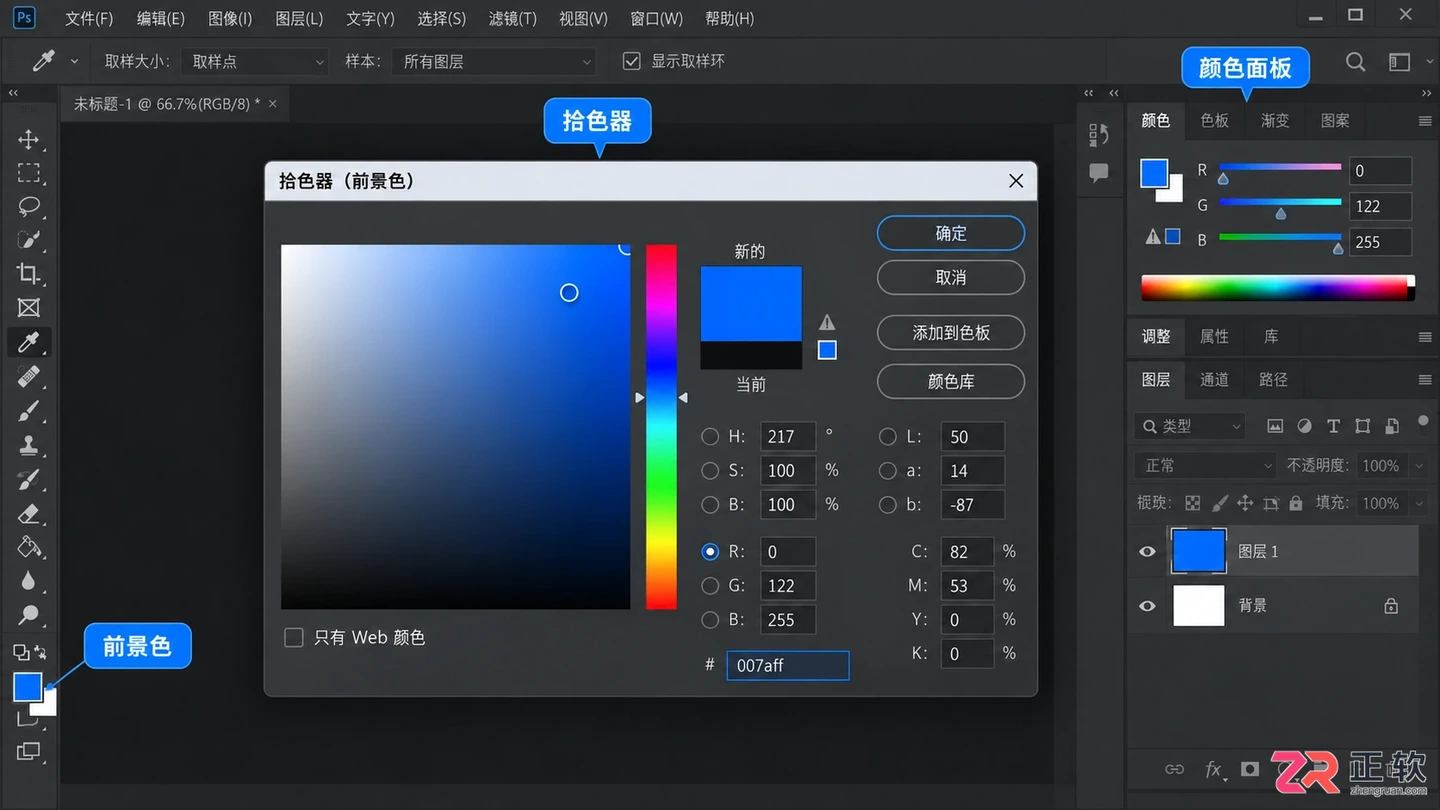
Task: Click the swap foreground and background colors icon
Action: click(x=40, y=653)
